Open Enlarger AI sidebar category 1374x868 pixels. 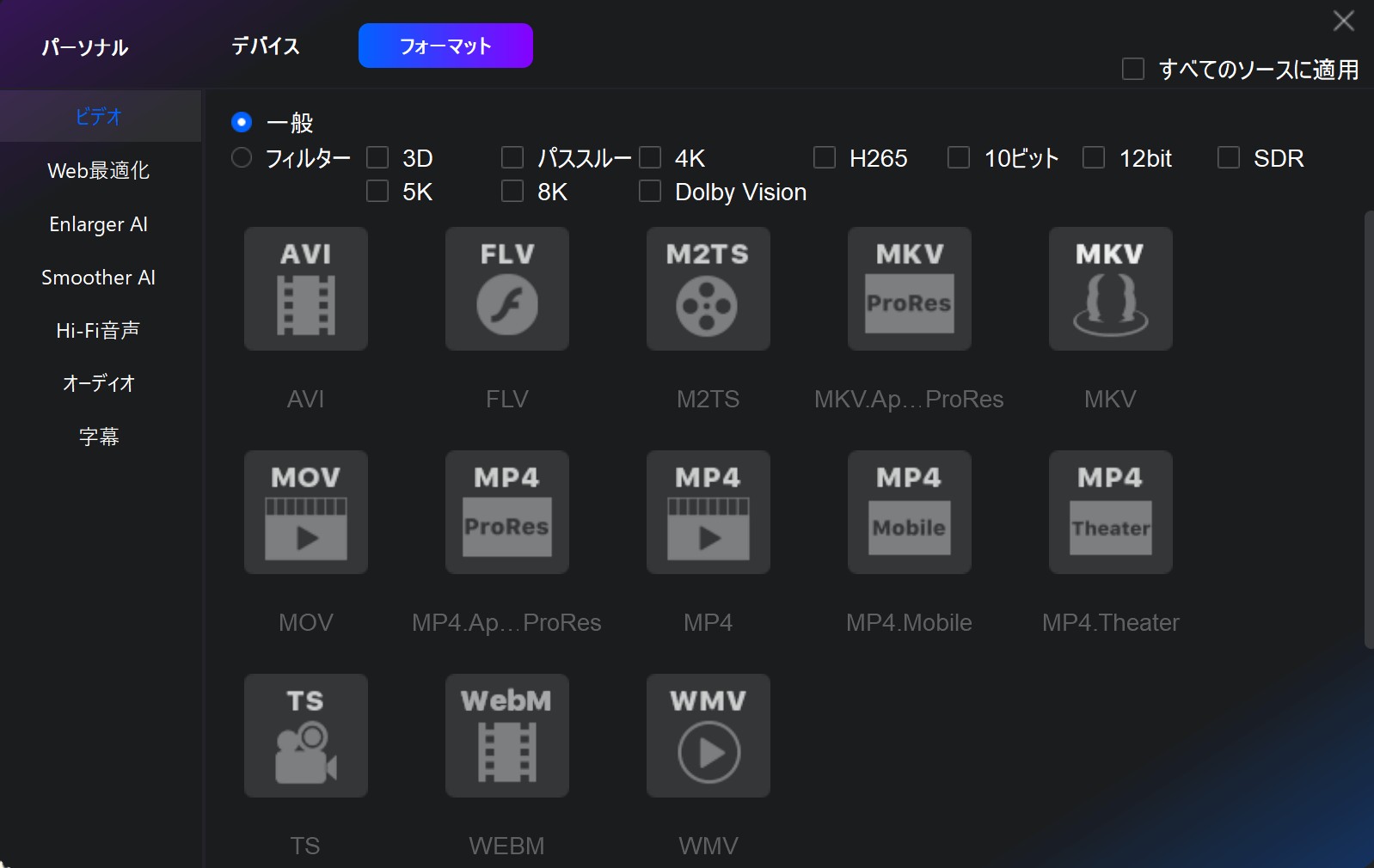[99, 224]
